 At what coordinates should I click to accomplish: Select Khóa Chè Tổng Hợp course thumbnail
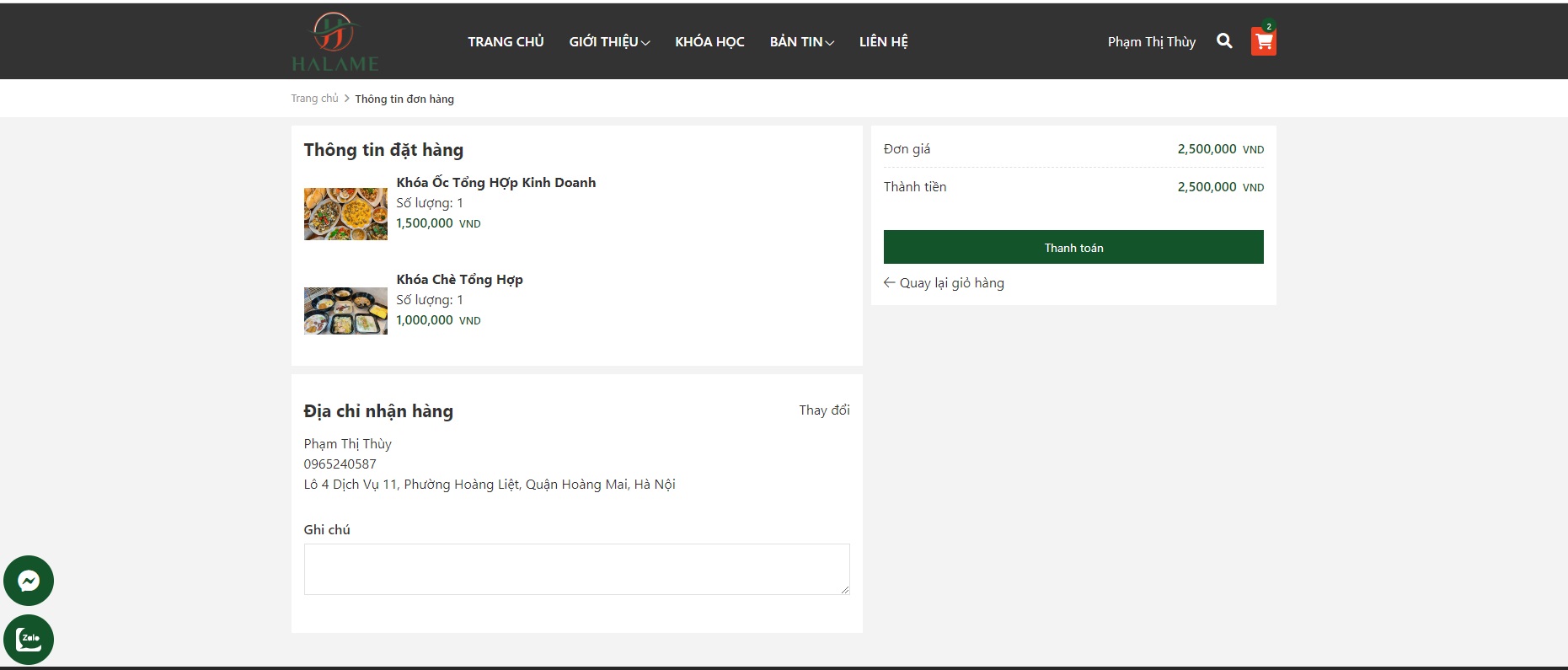click(x=345, y=311)
